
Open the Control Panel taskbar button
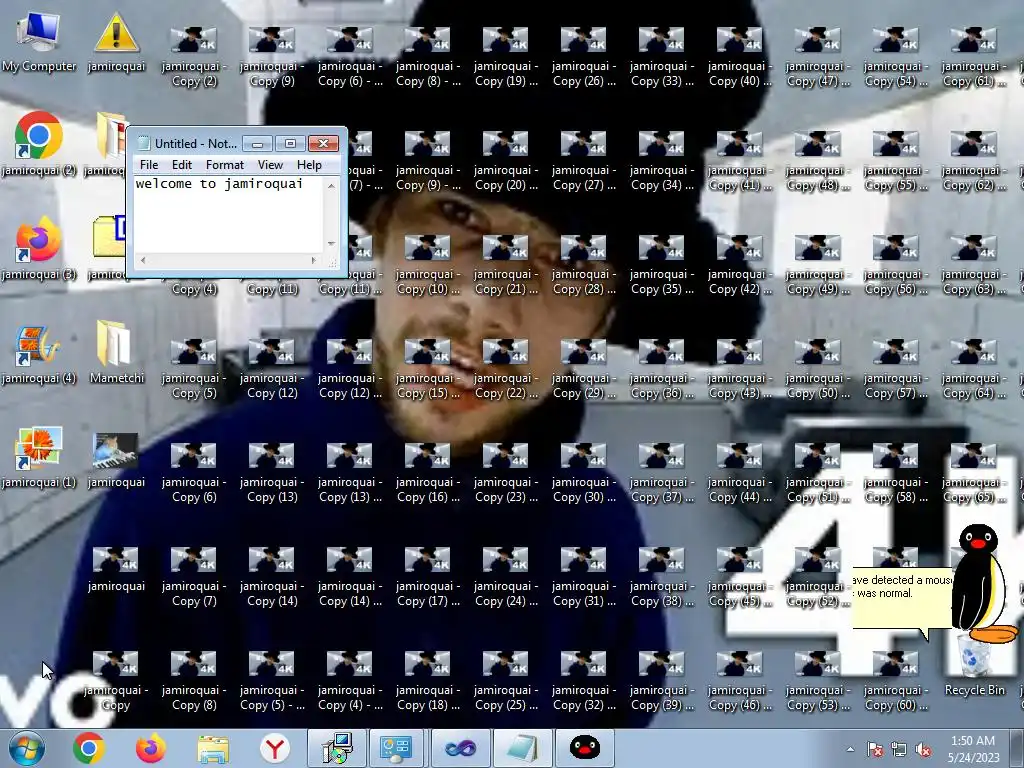click(398, 748)
